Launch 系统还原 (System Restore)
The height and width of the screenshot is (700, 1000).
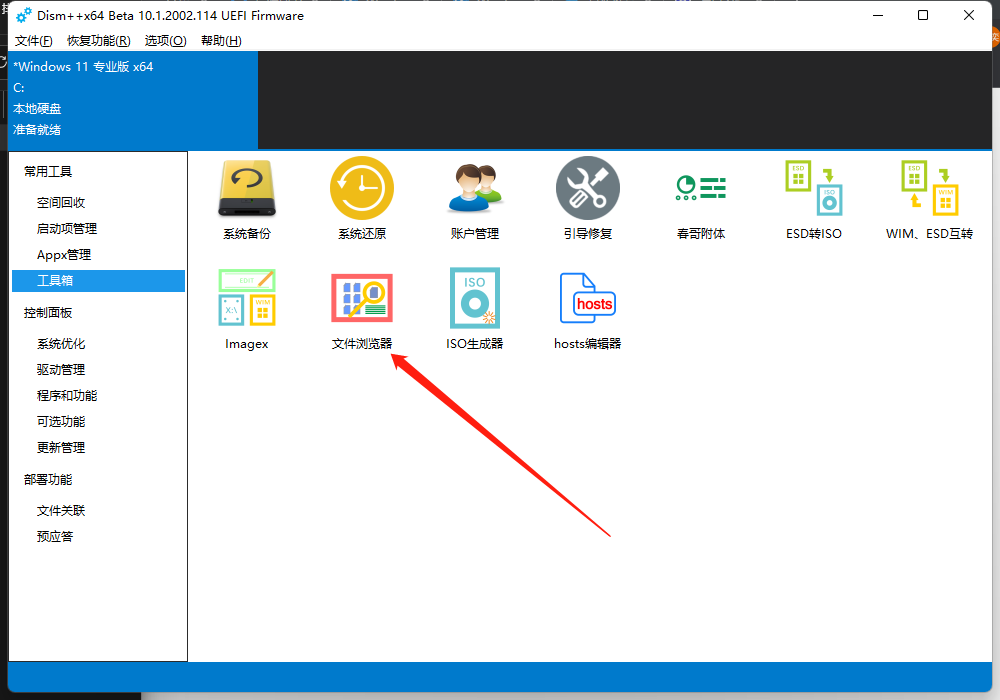click(x=361, y=198)
